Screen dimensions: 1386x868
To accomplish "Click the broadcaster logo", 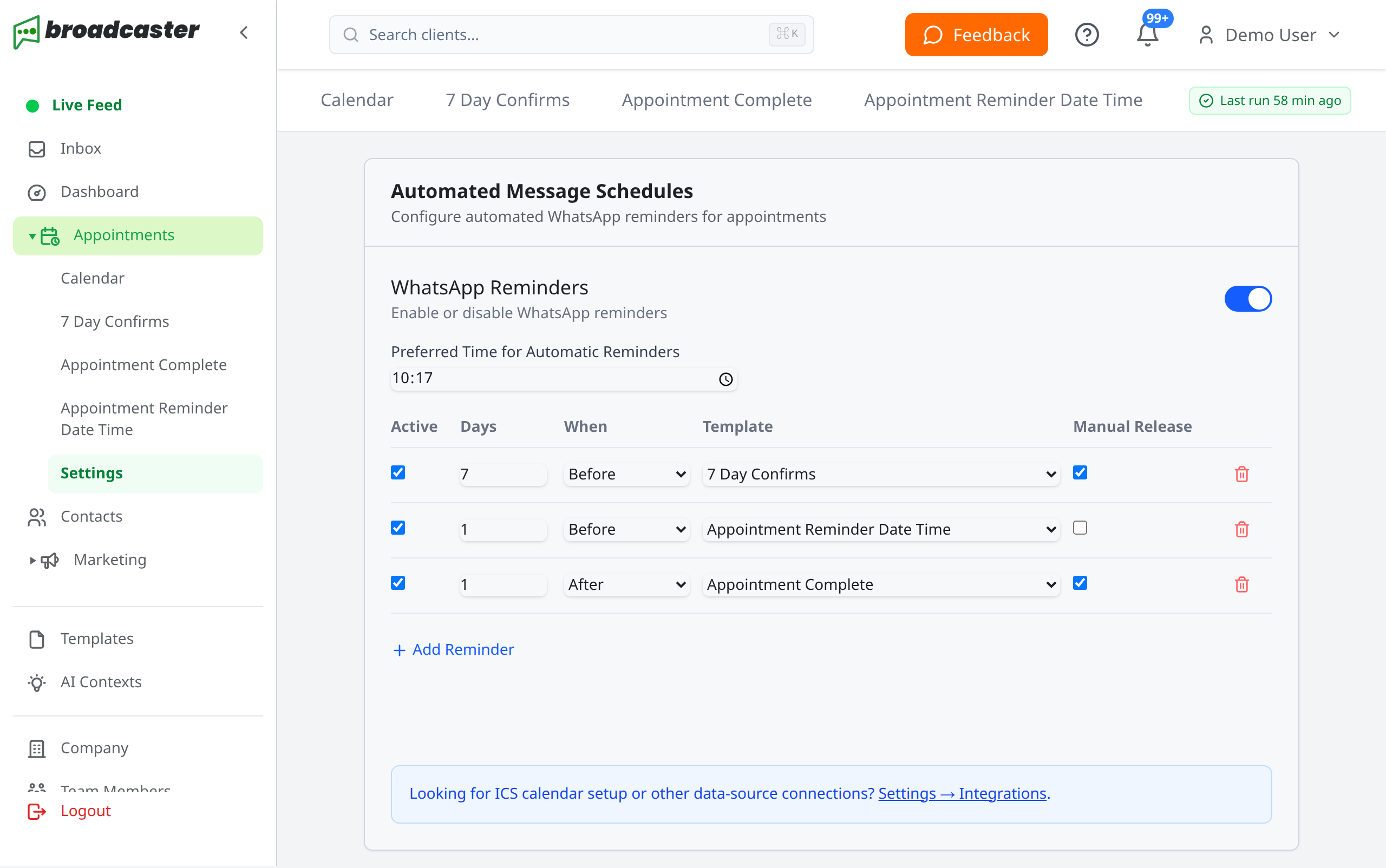I will (x=106, y=31).
